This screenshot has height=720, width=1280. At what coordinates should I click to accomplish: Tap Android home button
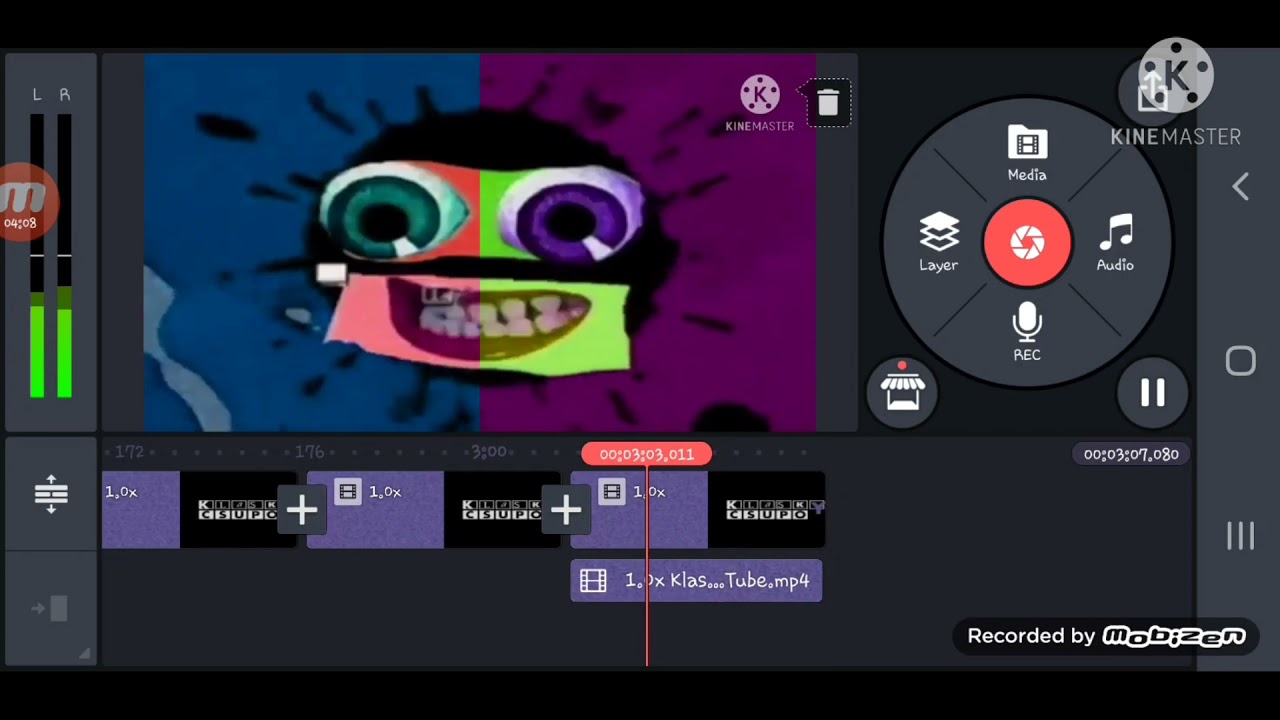pyautogui.click(x=1240, y=361)
